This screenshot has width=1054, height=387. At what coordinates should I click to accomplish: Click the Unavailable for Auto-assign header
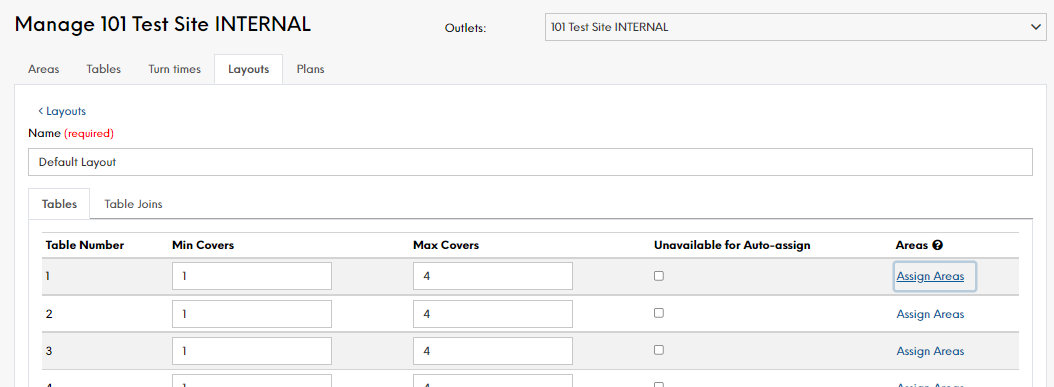732,245
